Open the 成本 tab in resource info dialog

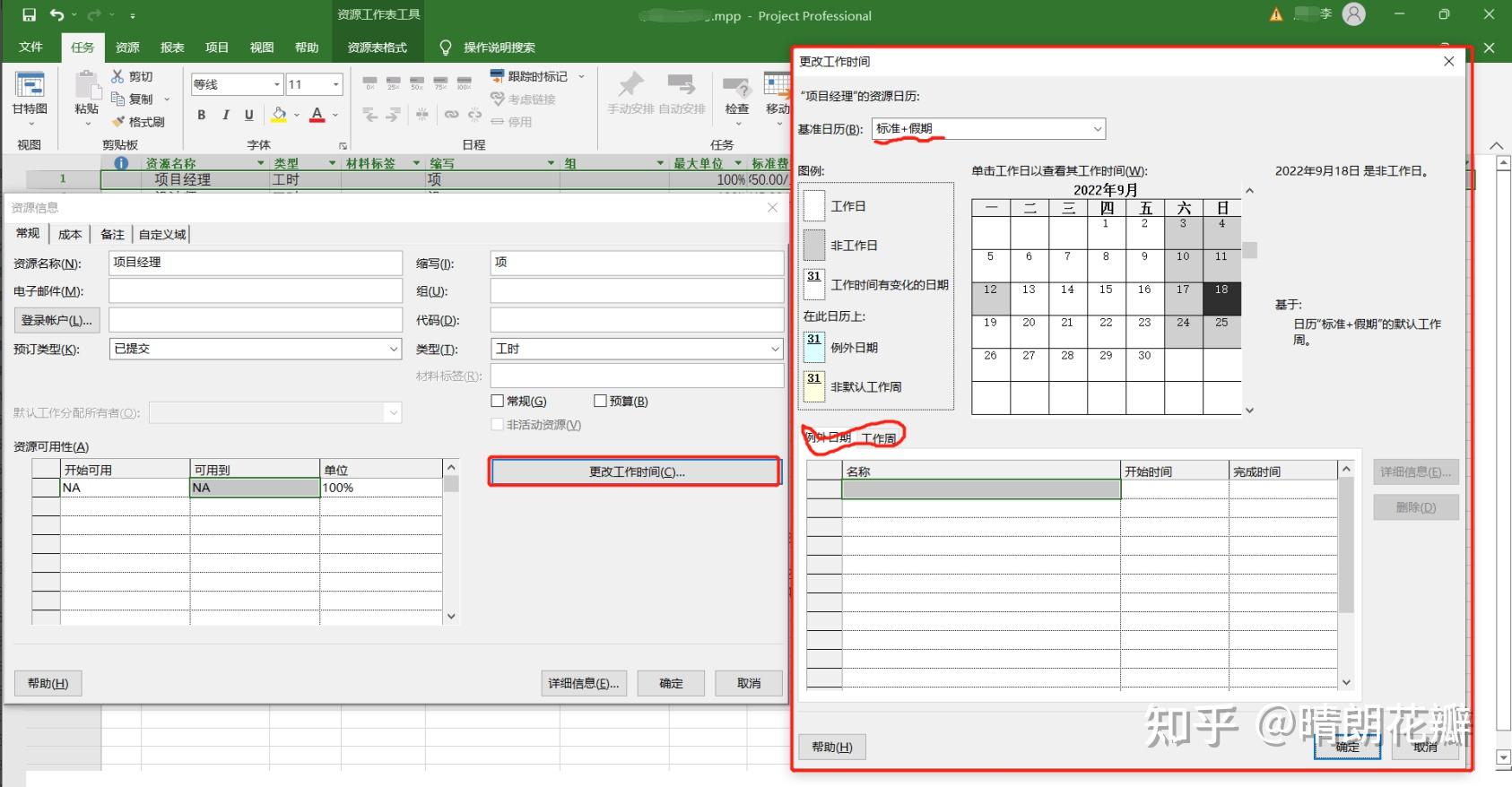coord(70,234)
